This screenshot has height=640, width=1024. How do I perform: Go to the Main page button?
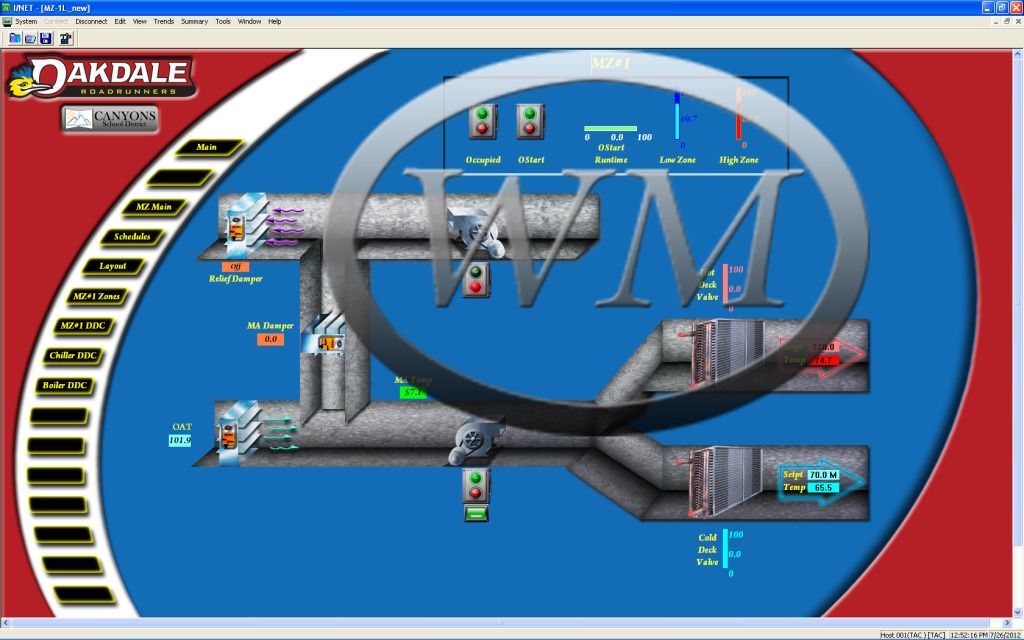coord(208,148)
